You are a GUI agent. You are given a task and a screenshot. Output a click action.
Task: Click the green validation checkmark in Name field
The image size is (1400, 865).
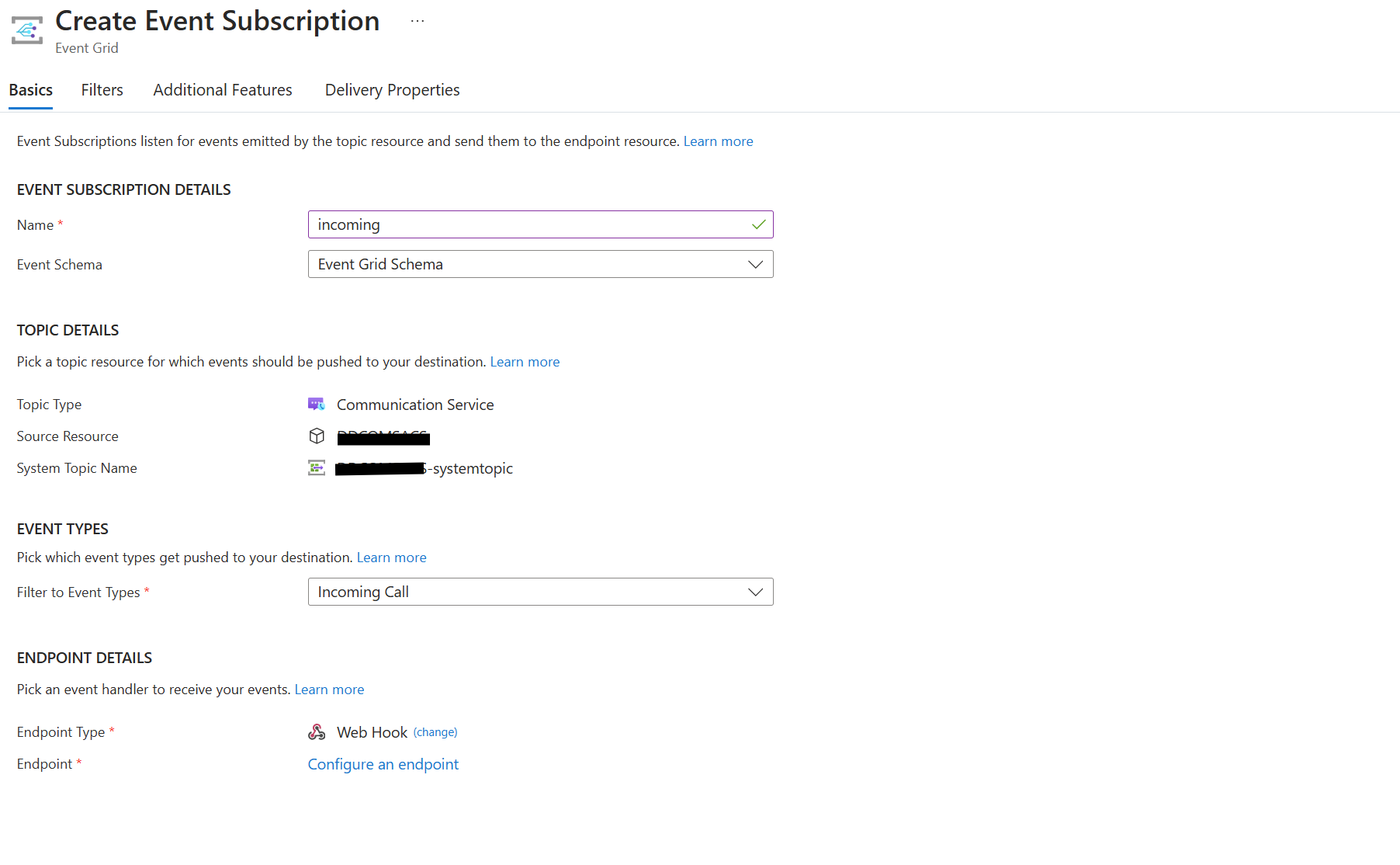[x=758, y=224]
